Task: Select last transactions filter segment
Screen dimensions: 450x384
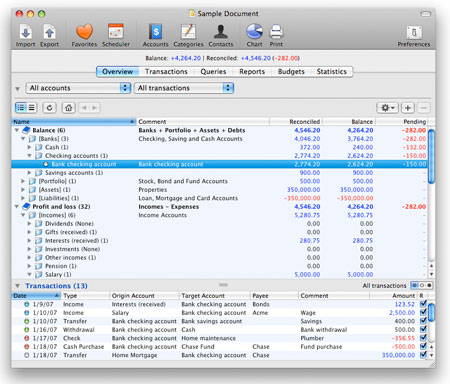Action: pyautogui.click(x=429, y=286)
